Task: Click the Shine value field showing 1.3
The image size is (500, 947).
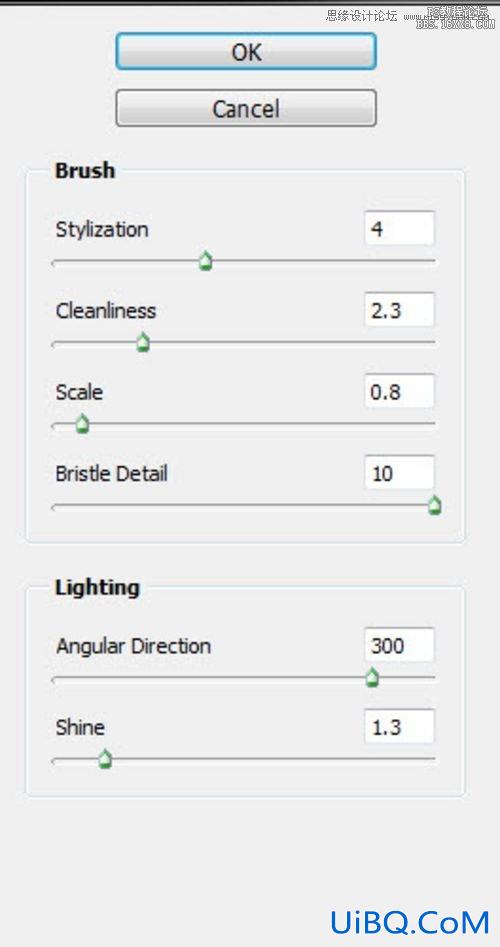Action: click(399, 727)
